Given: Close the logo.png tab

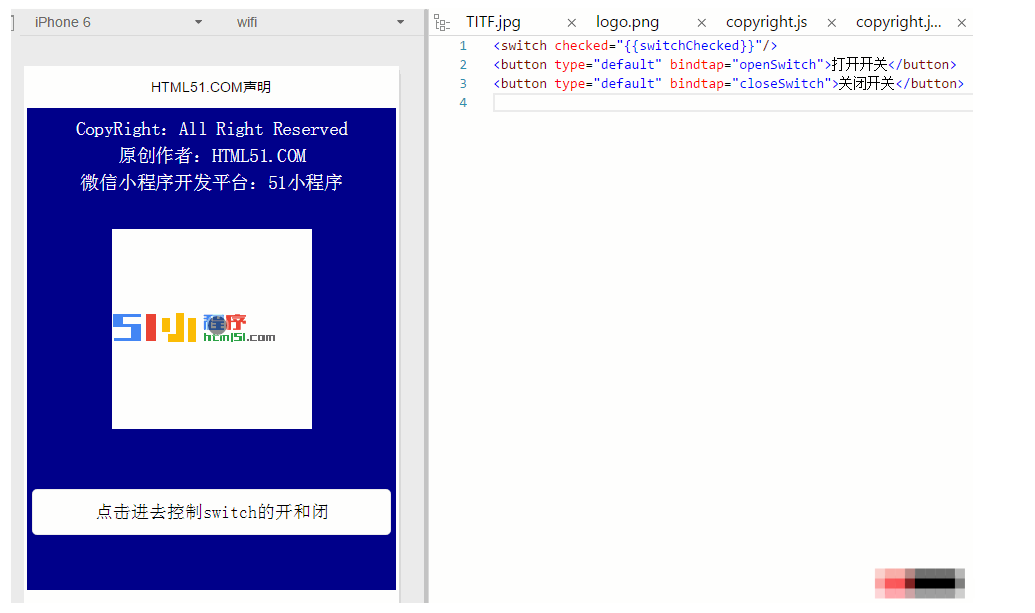Looking at the screenshot, I should click(x=702, y=23).
